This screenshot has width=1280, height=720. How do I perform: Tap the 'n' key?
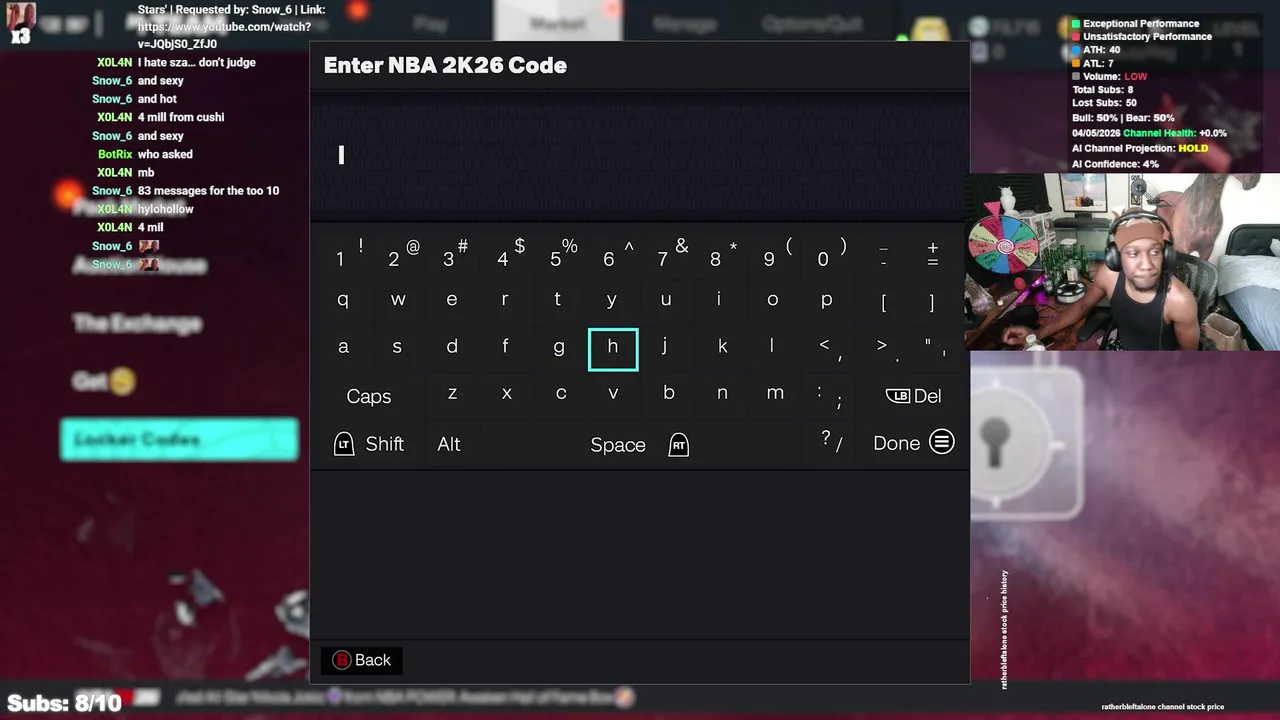coord(722,394)
